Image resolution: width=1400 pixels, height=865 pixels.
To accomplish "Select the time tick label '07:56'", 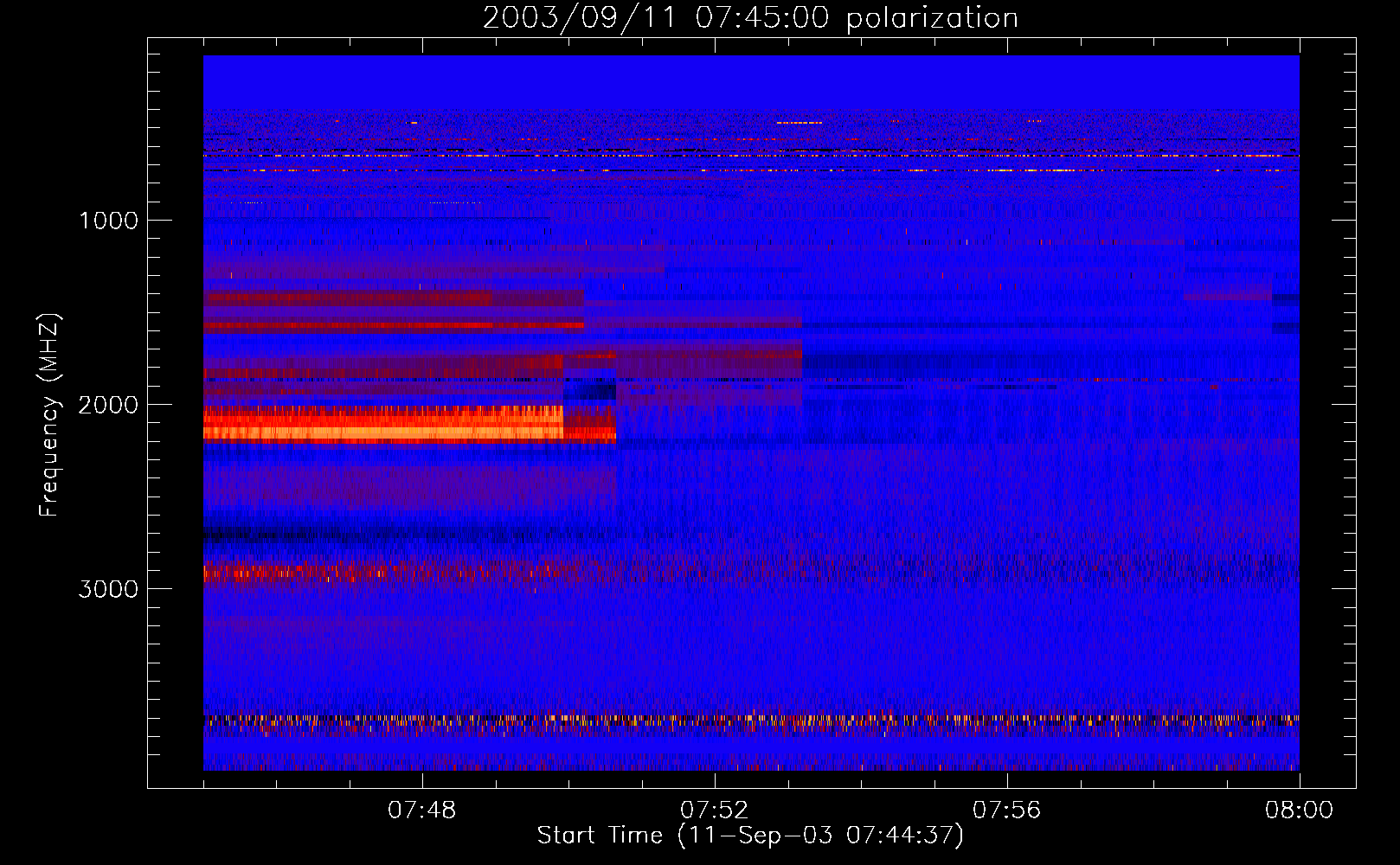I will coord(1007,811).
